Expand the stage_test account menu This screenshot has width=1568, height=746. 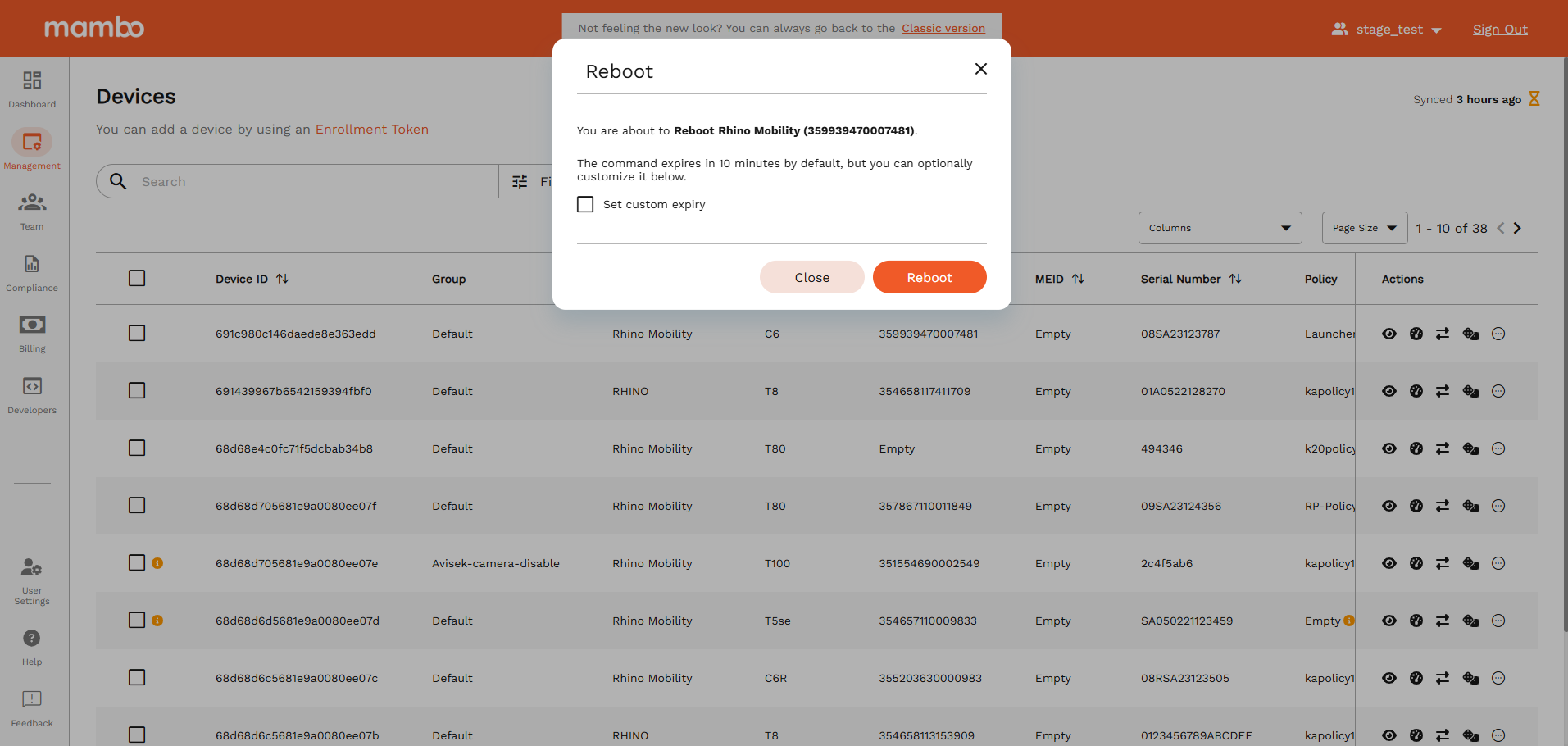[1388, 30]
